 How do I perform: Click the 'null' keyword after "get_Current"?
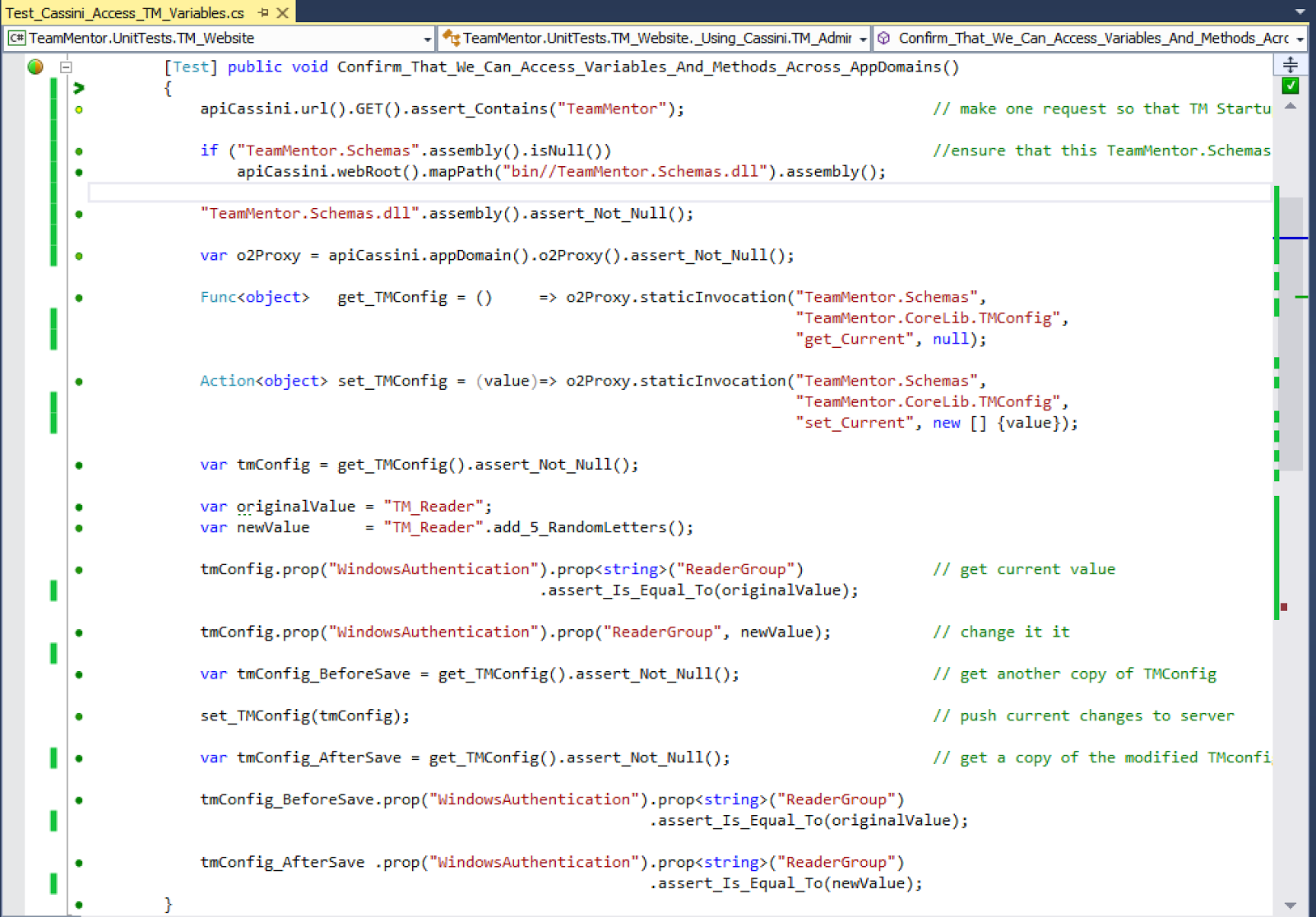(x=951, y=339)
